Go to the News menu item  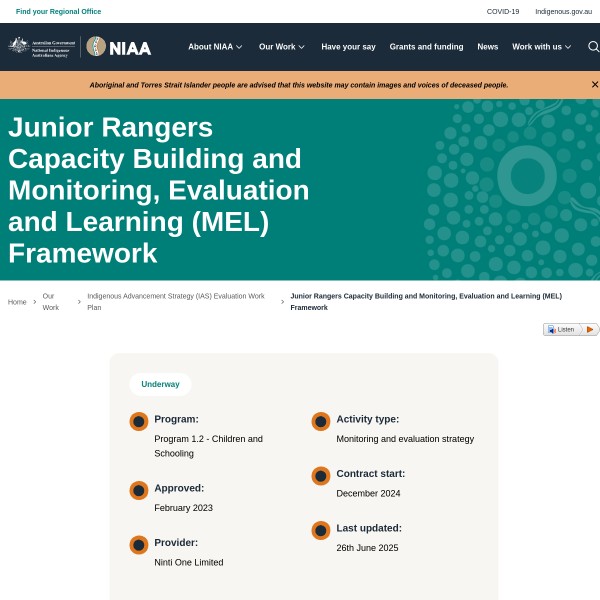(x=487, y=47)
